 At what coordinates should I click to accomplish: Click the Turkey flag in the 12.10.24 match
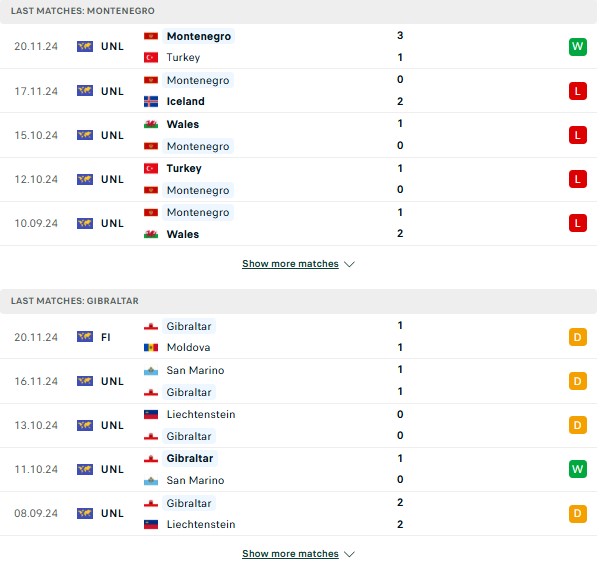tap(151, 168)
